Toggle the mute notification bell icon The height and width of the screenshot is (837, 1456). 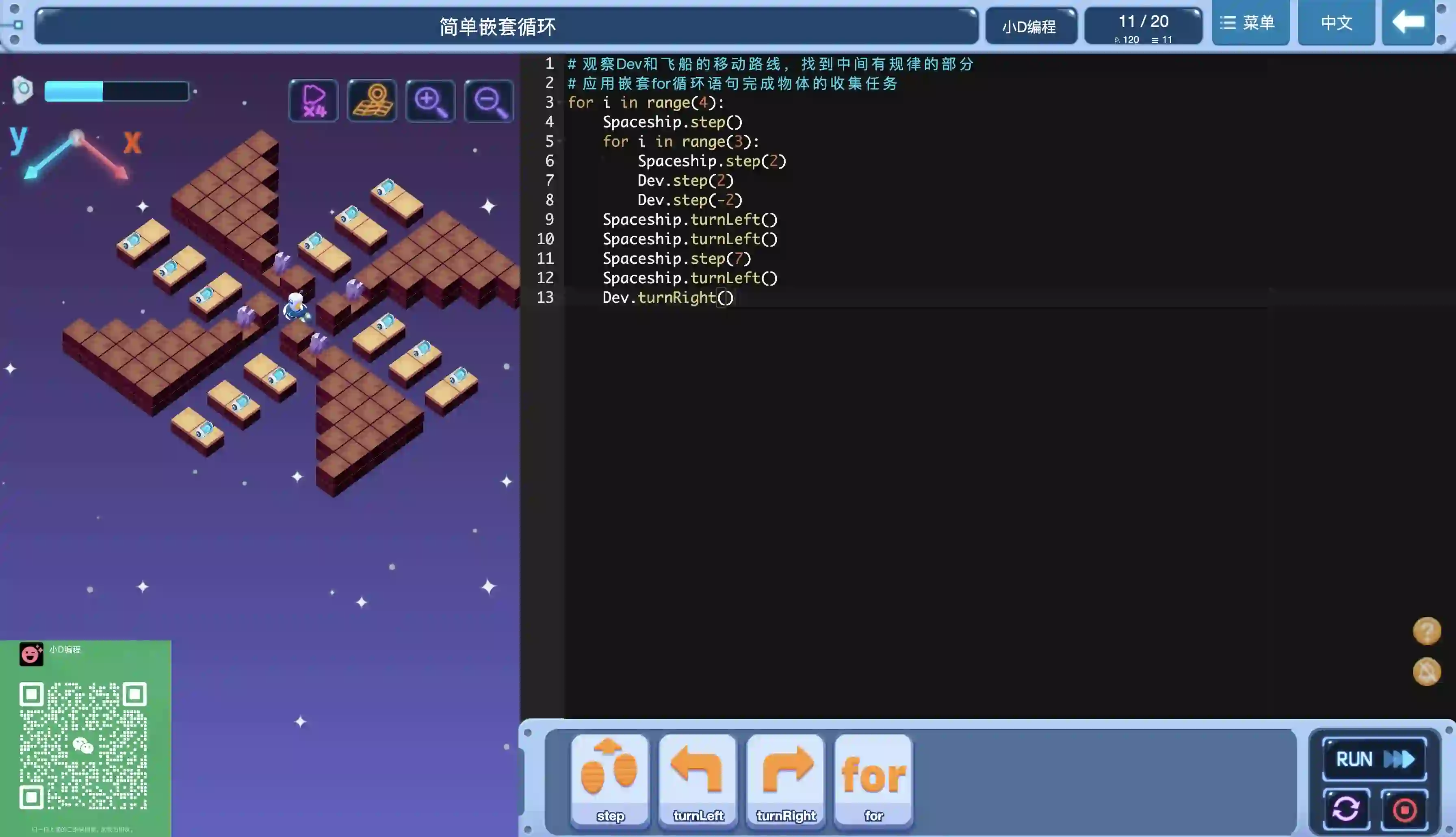tap(1427, 672)
